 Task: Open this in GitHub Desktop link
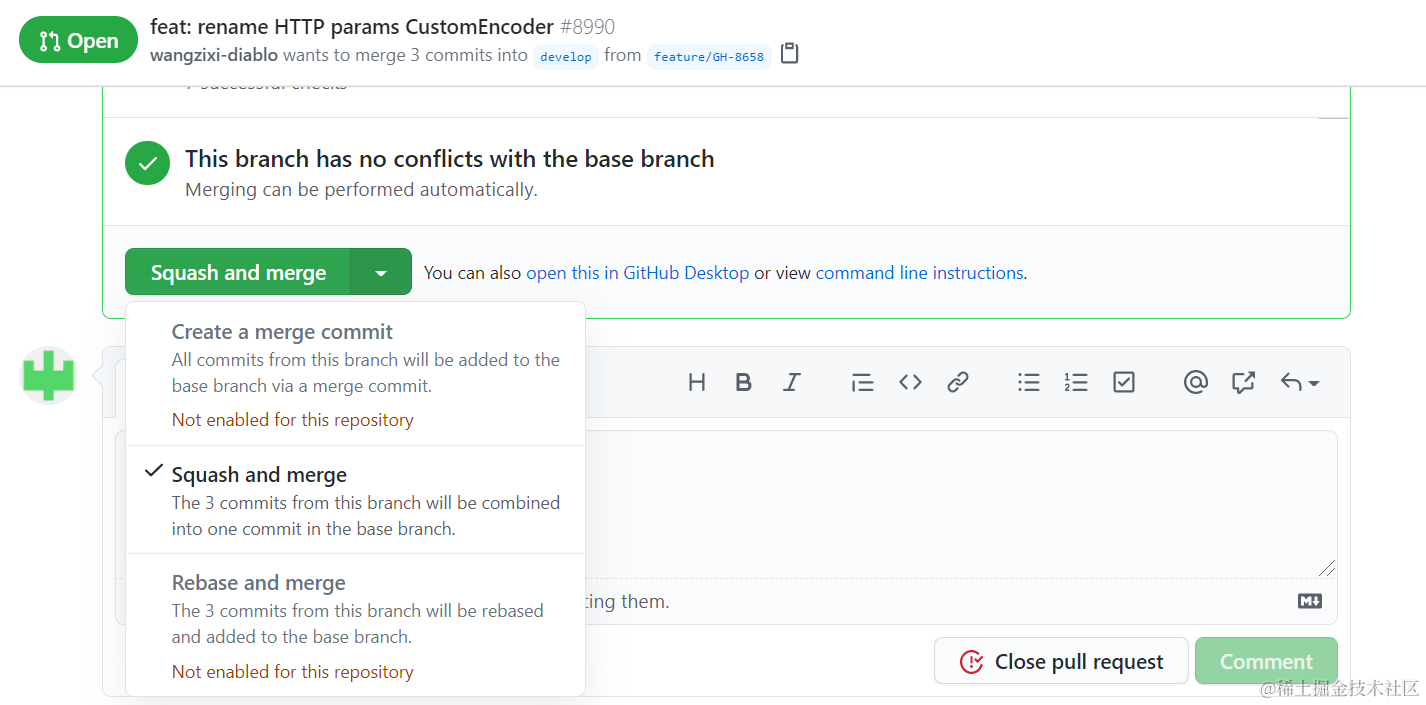coord(637,273)
